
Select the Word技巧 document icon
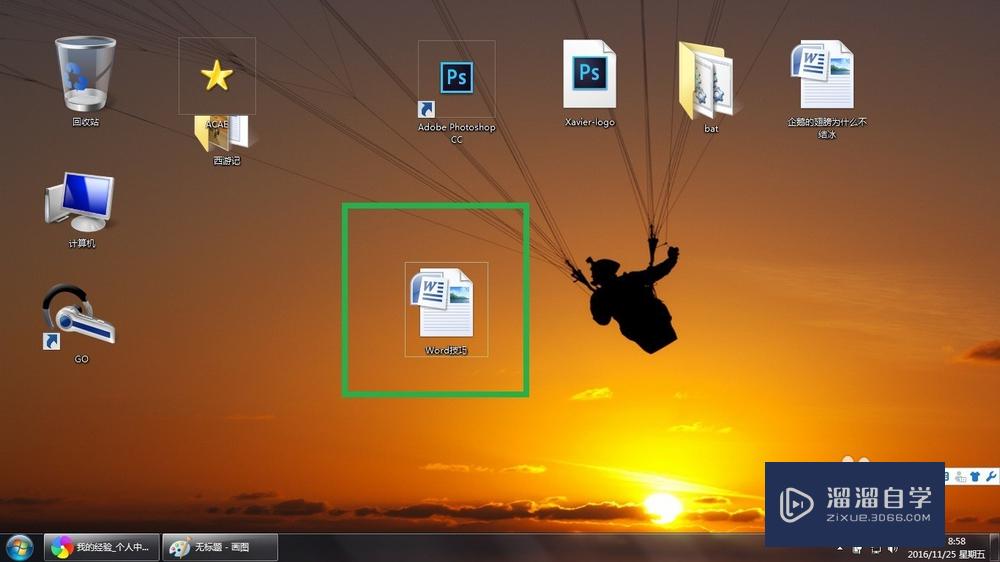point(445,305)
